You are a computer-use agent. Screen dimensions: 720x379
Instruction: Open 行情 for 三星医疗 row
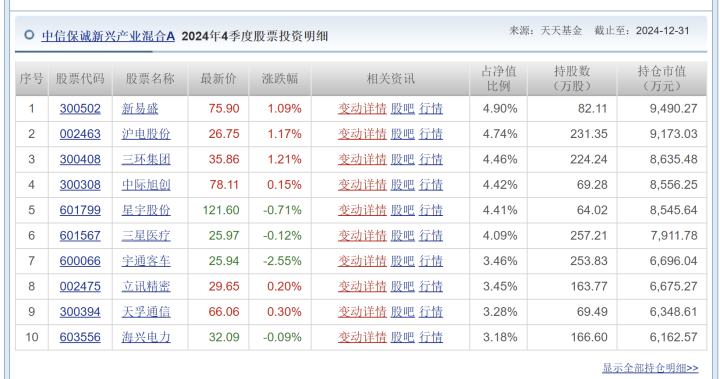point(431,236)
